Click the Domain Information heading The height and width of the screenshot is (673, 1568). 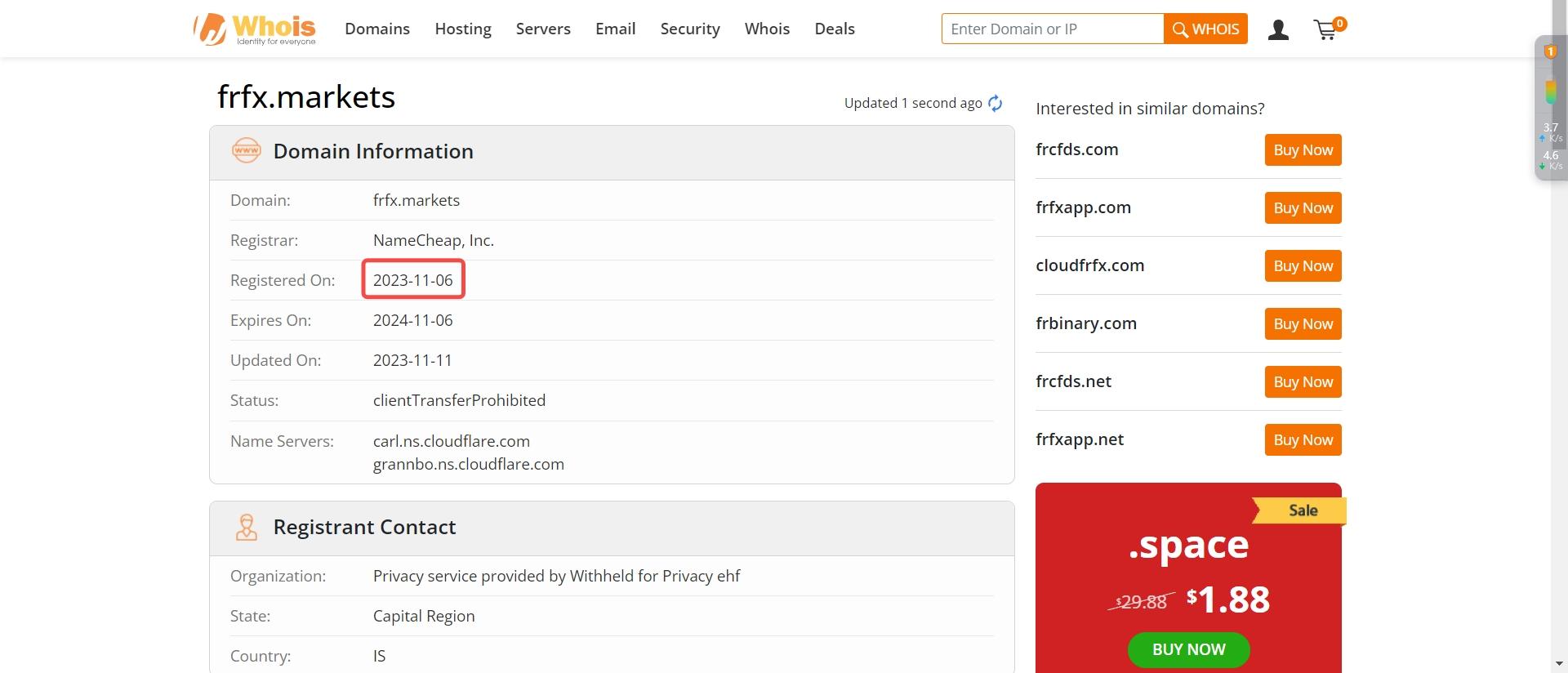point(373,151)
